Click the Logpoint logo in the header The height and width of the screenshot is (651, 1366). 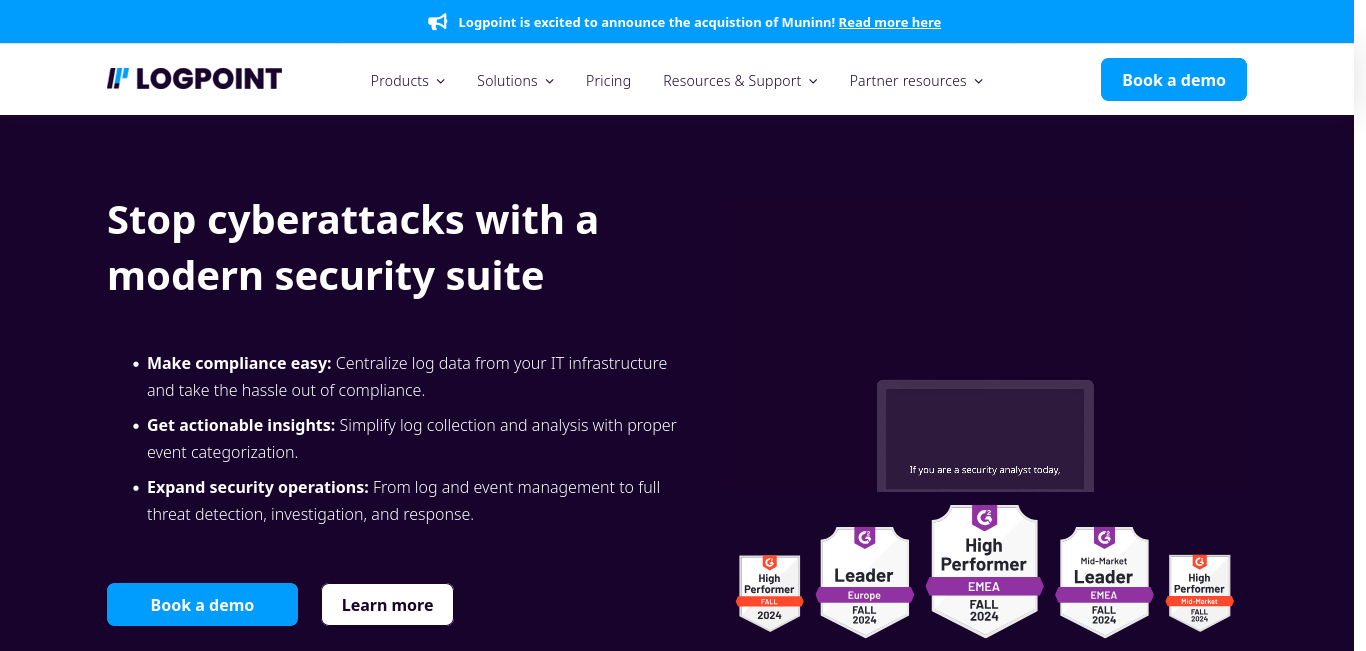(x=194, y=79)
